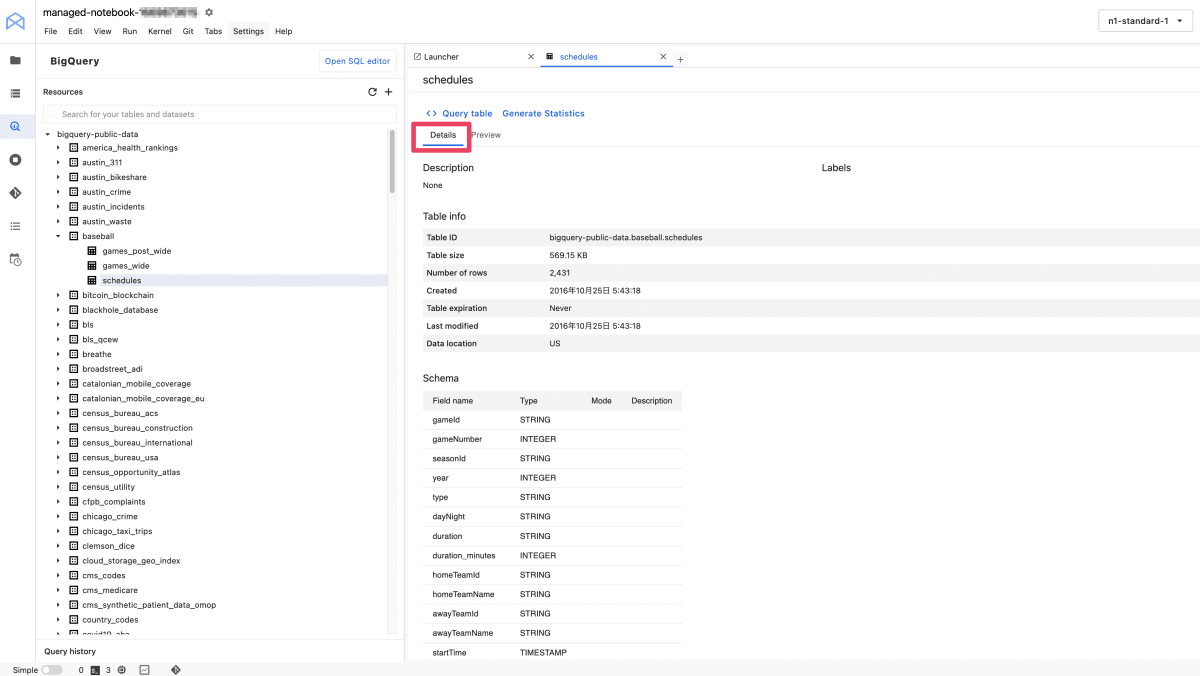Click the austin_311 dataset icon
The height and width of the screenshot is (676, 1200).
(x=73, y=162)
